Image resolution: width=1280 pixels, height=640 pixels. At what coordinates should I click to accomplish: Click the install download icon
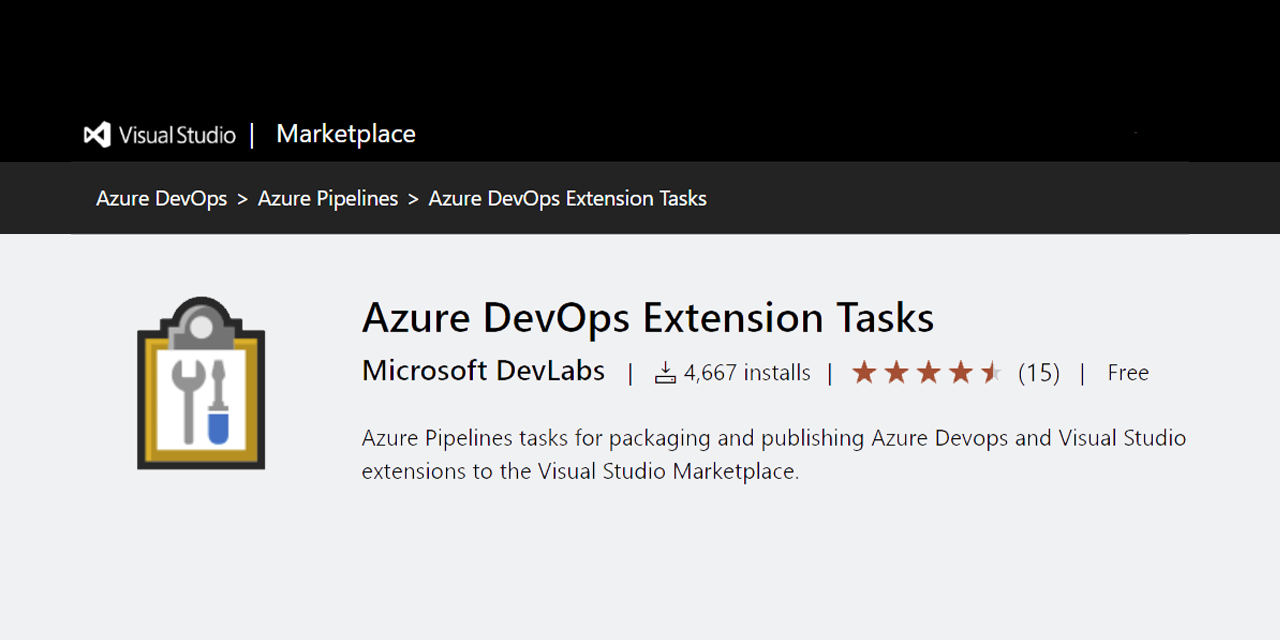665,373
